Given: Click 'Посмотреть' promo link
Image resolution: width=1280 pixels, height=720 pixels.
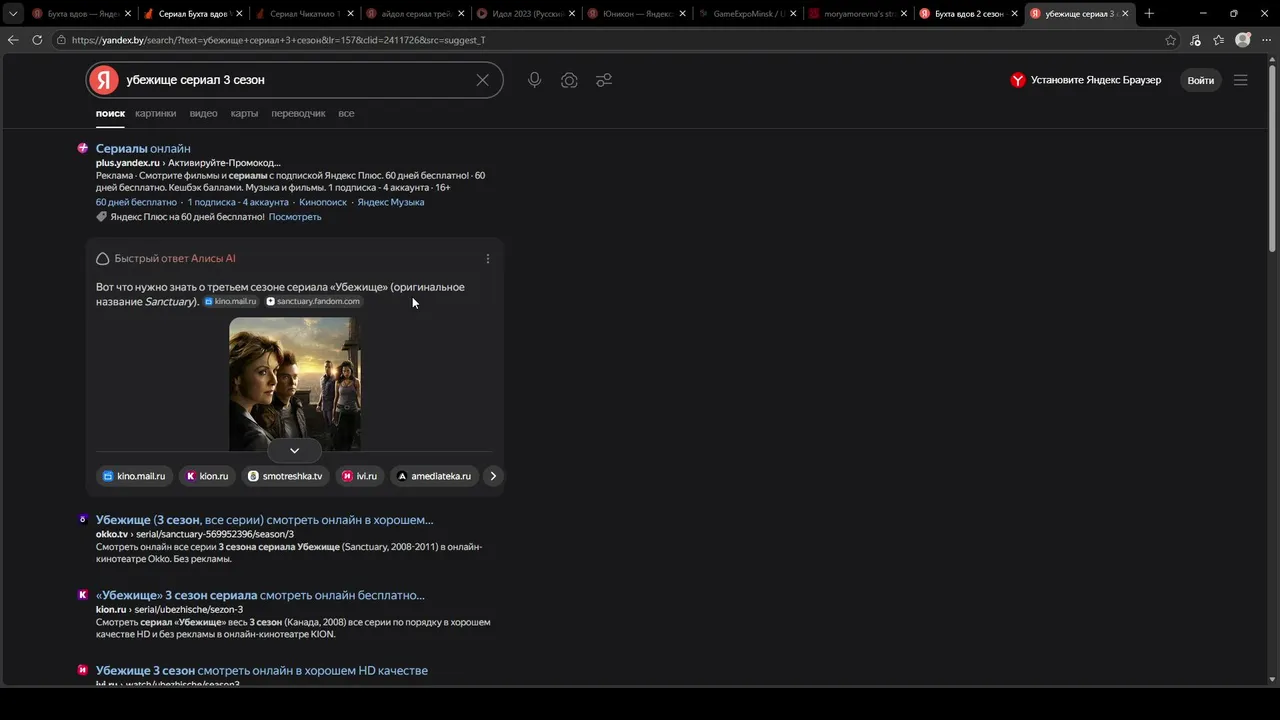Looking at the screenshot, I should click(295, 217).
